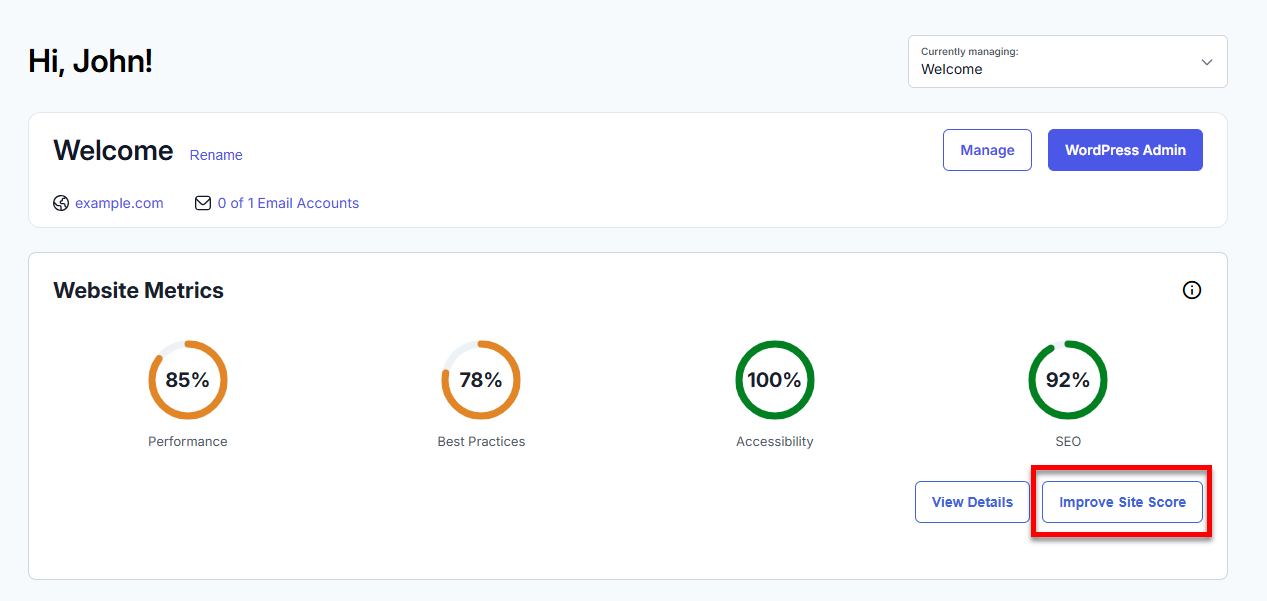Click the envelope email icon
Image resolution: width=1267 pixels, height=601 pixels.
click(x=203, y=203)
